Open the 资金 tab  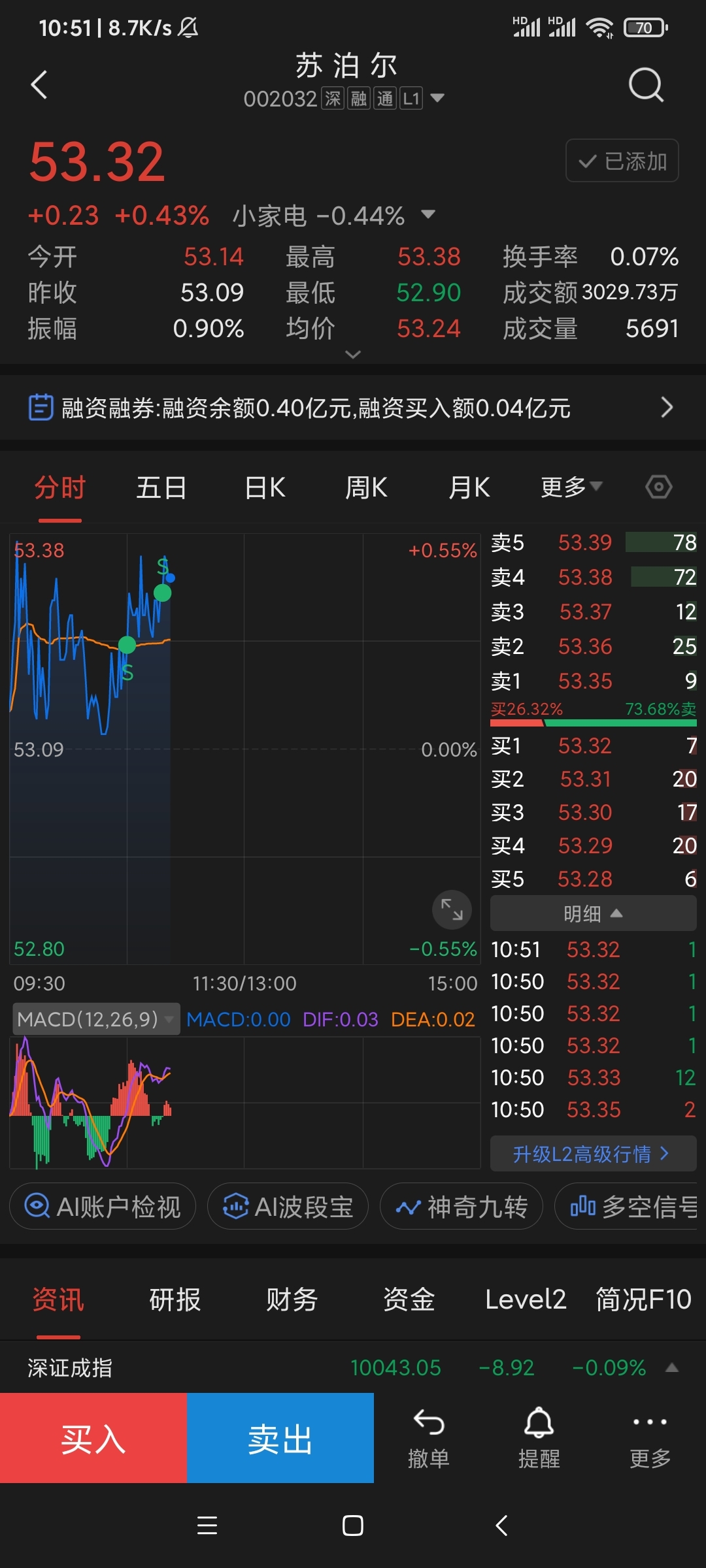(409, 1299)
